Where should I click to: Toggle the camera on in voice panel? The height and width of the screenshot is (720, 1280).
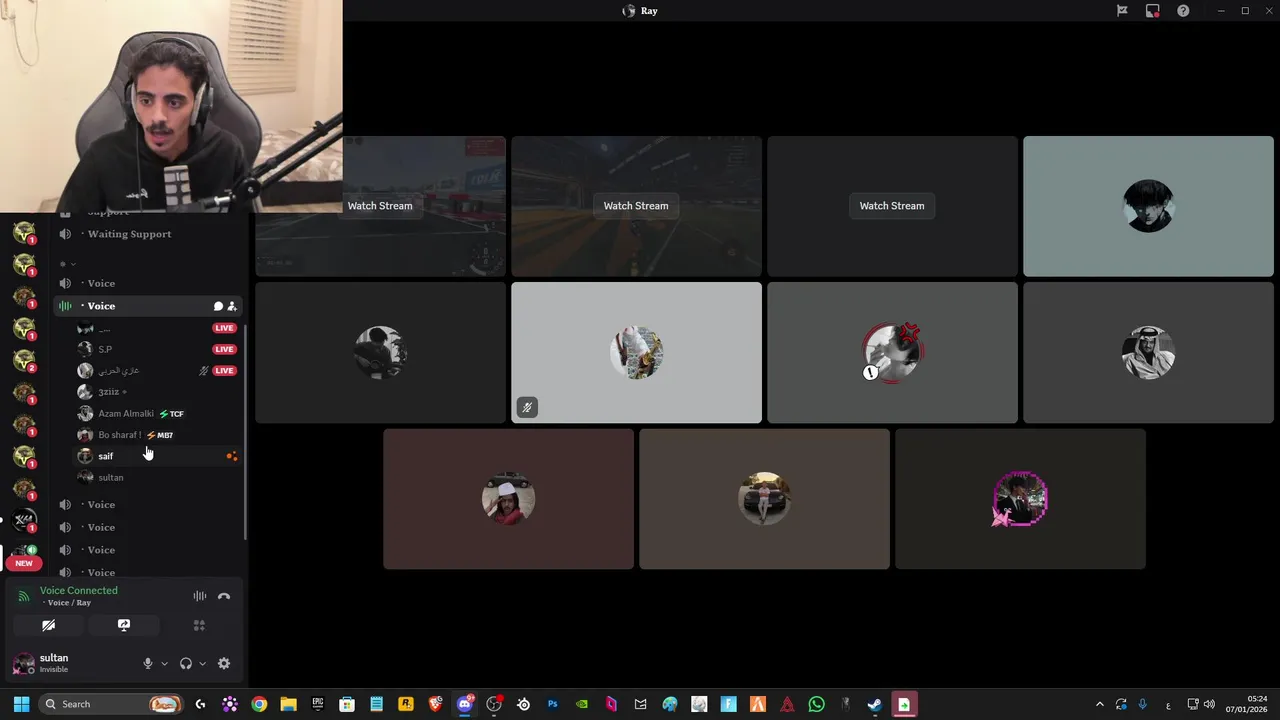tap(48, 625)
